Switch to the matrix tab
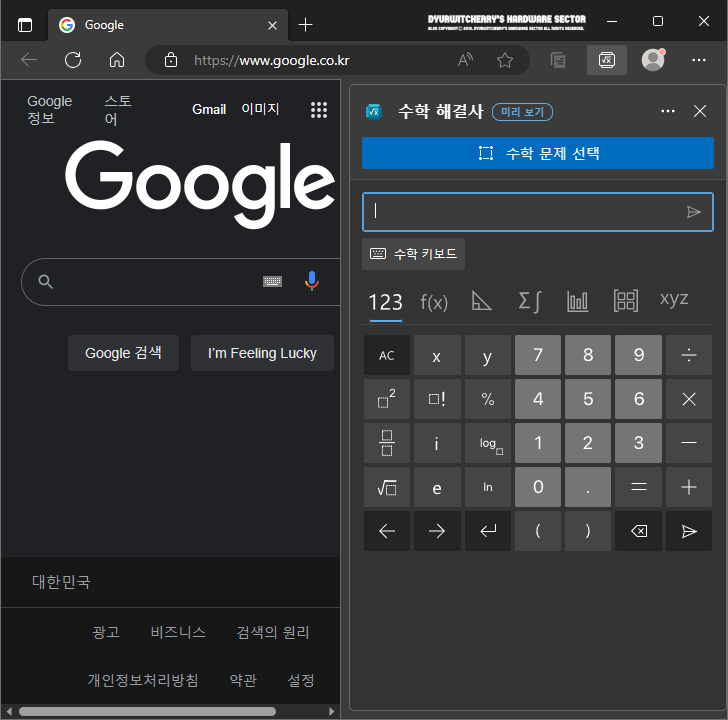This screenshot has width=728, height=720. [x=625, y=300]
